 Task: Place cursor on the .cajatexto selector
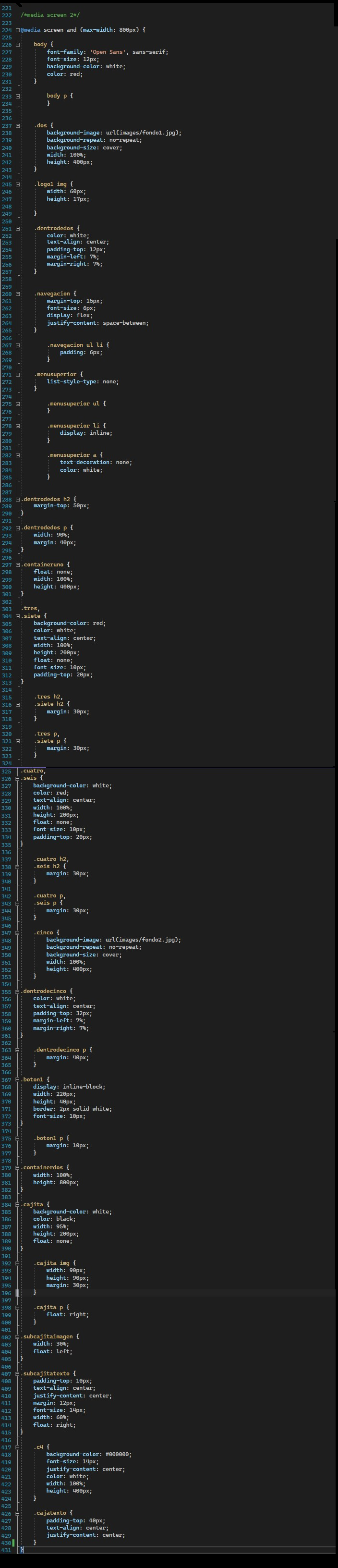(x=53, y=1513)
